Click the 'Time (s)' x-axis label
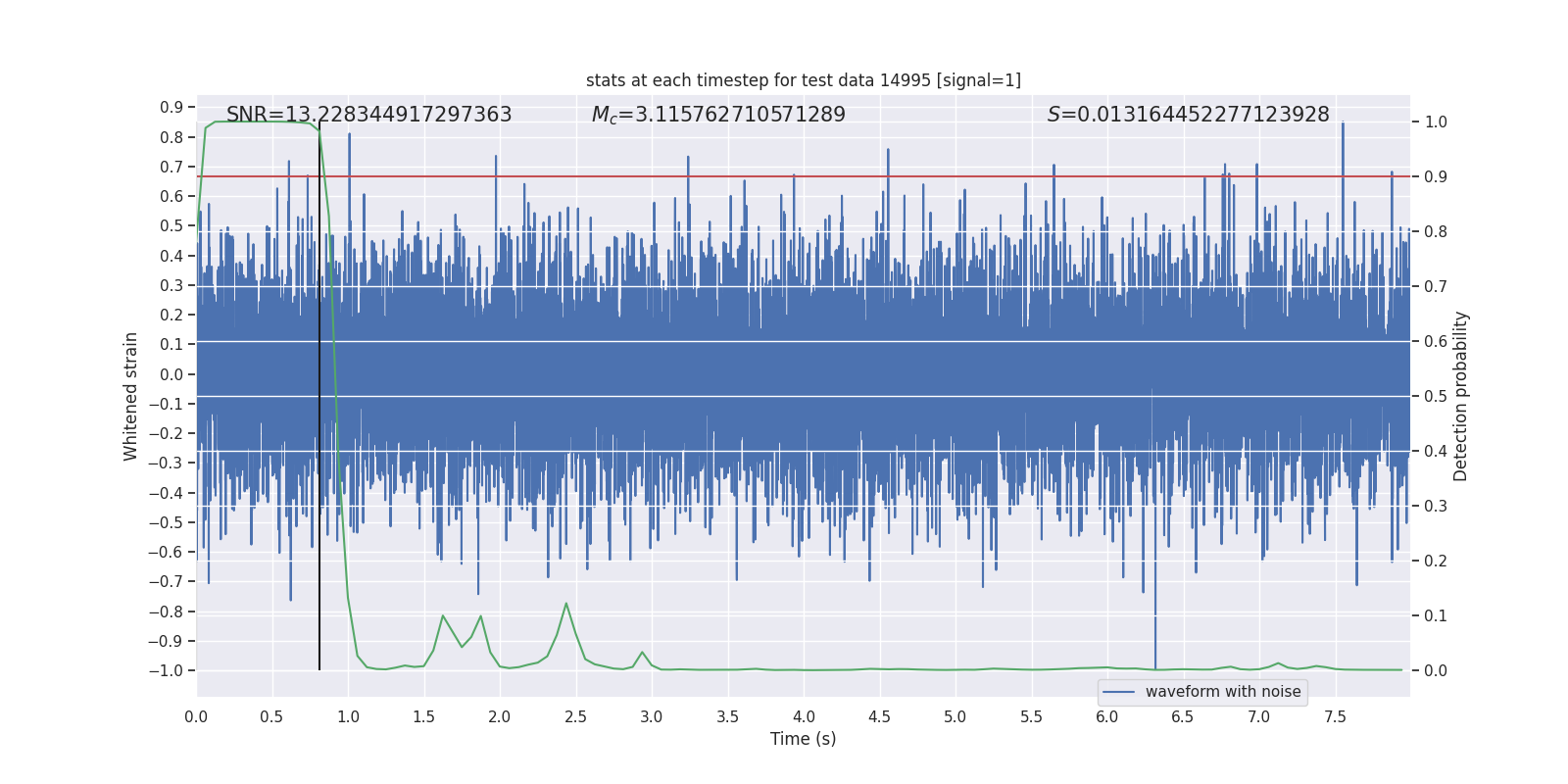Viewport: 1568px width, 784px height. 803,739
